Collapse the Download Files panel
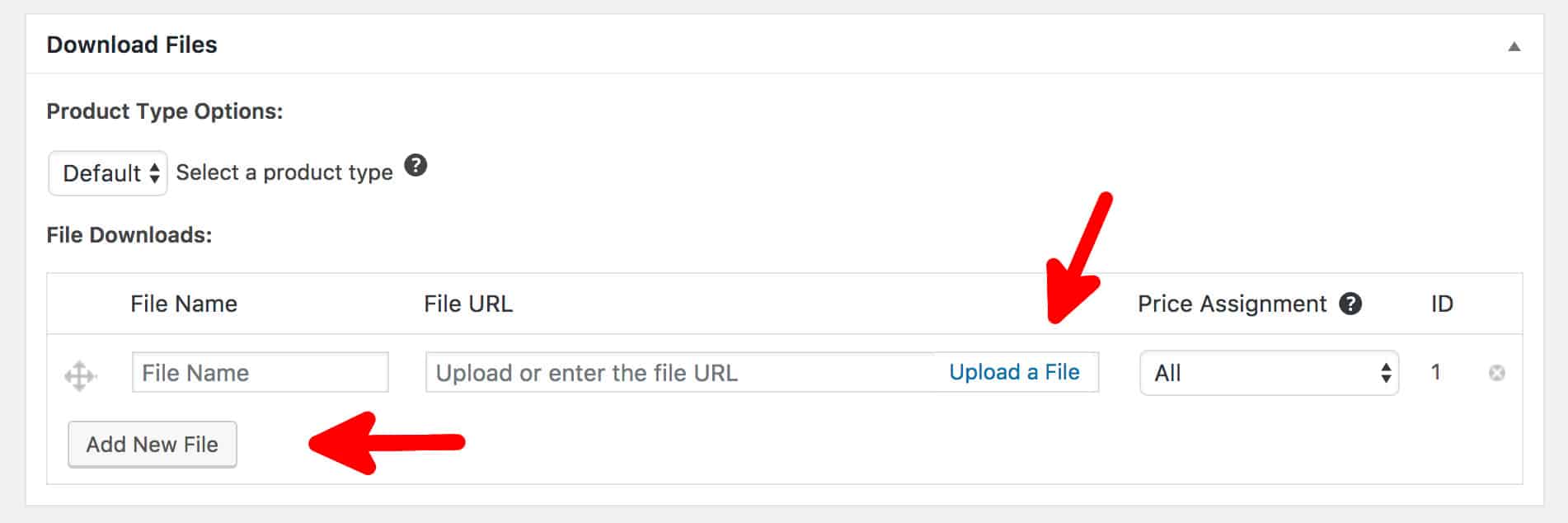Viewport: 1568px width, 523px height. [1514, 46]
